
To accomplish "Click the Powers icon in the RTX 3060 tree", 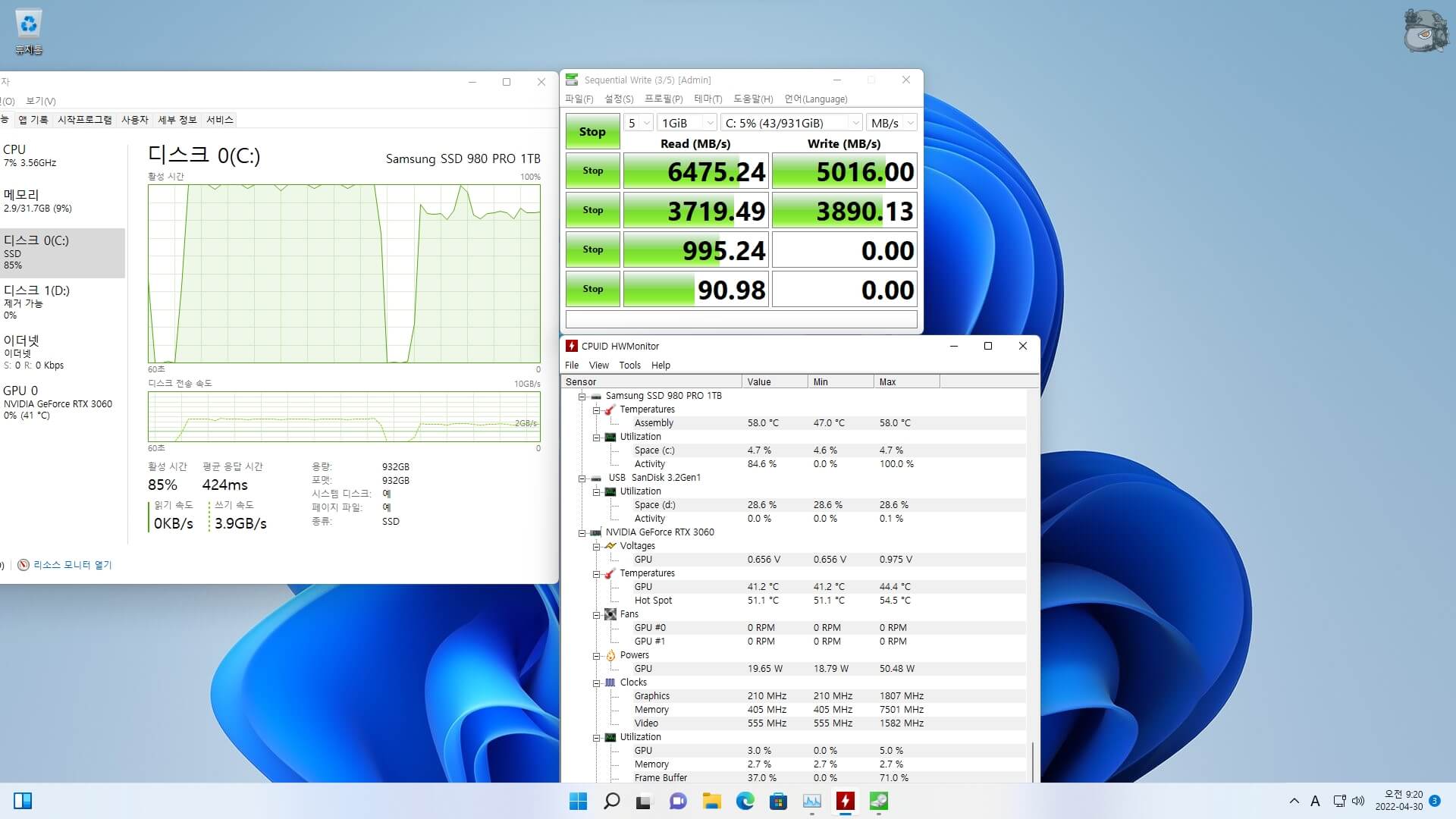I will 610,655.
